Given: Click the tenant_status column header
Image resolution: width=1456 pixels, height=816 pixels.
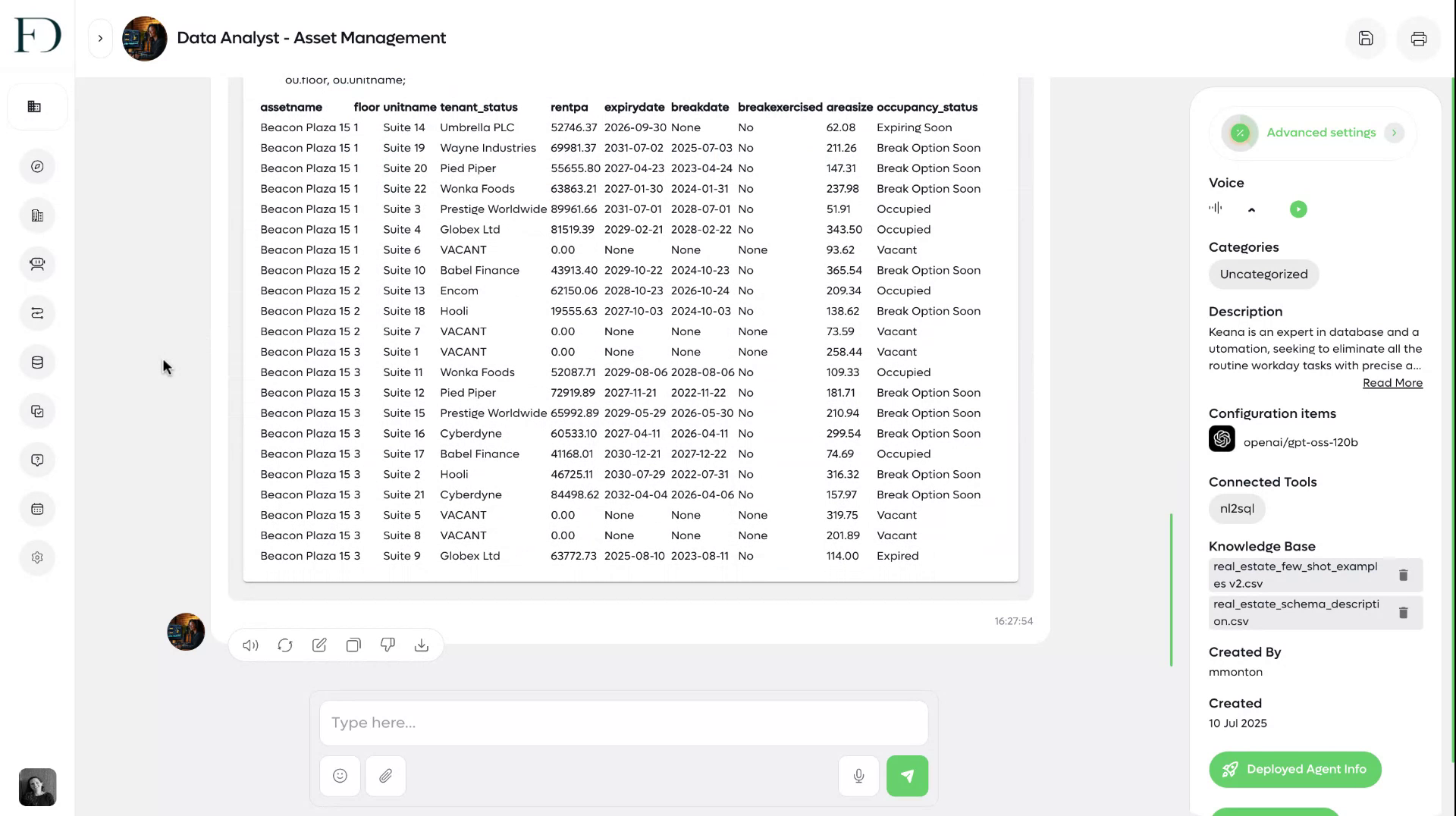Looking at the screenshot, I should [x=479, y=108].
